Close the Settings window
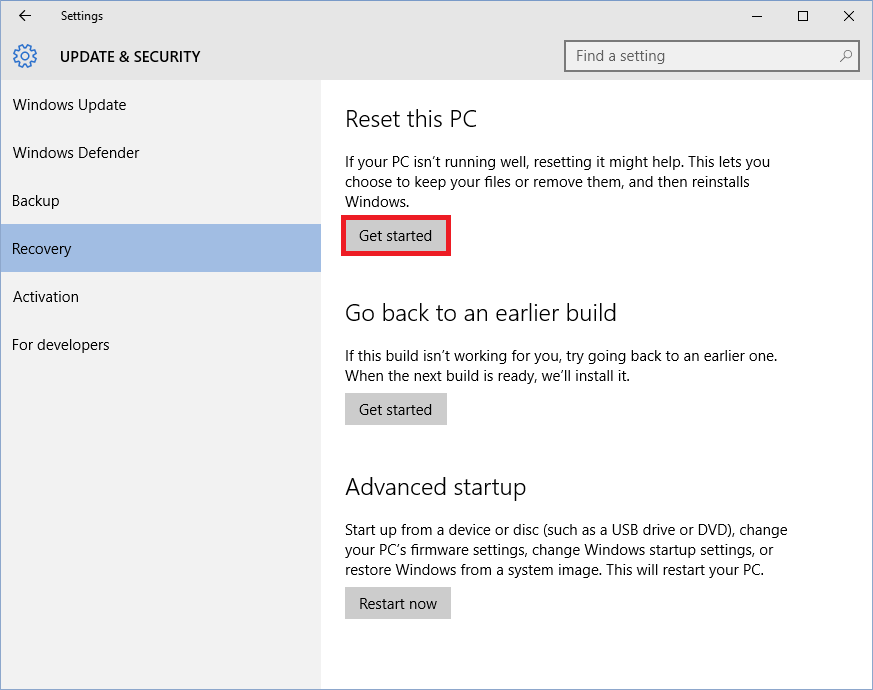Viewport: 873px width, 690px height. tap(849, 16)
